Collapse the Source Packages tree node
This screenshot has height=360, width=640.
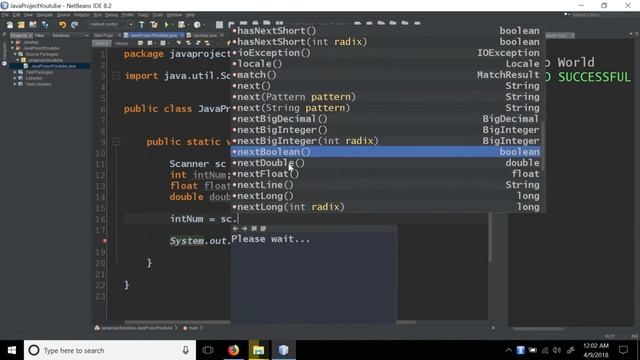click(15, 54)
